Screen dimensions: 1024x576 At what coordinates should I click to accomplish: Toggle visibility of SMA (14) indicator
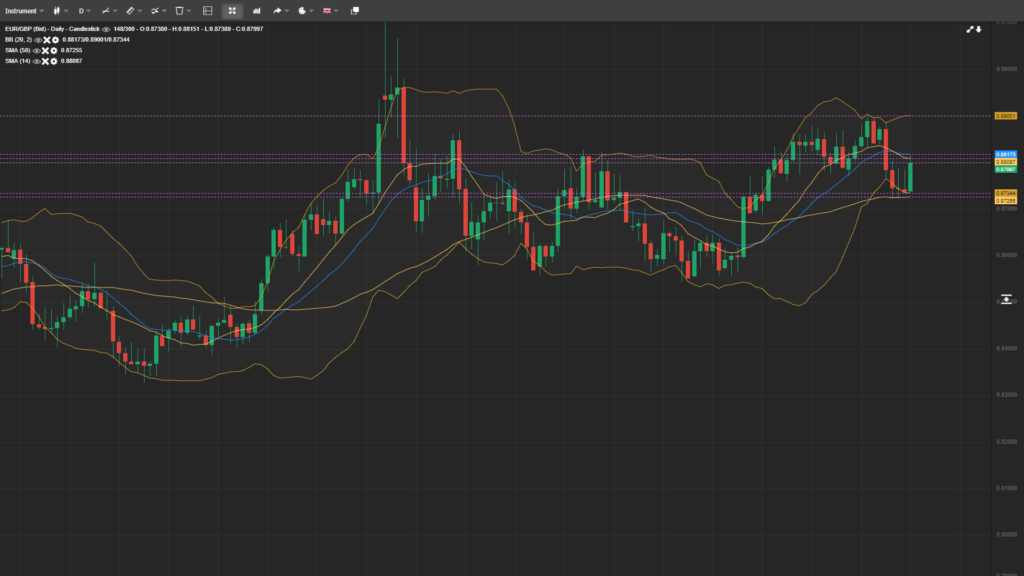[x=37, y=61]
